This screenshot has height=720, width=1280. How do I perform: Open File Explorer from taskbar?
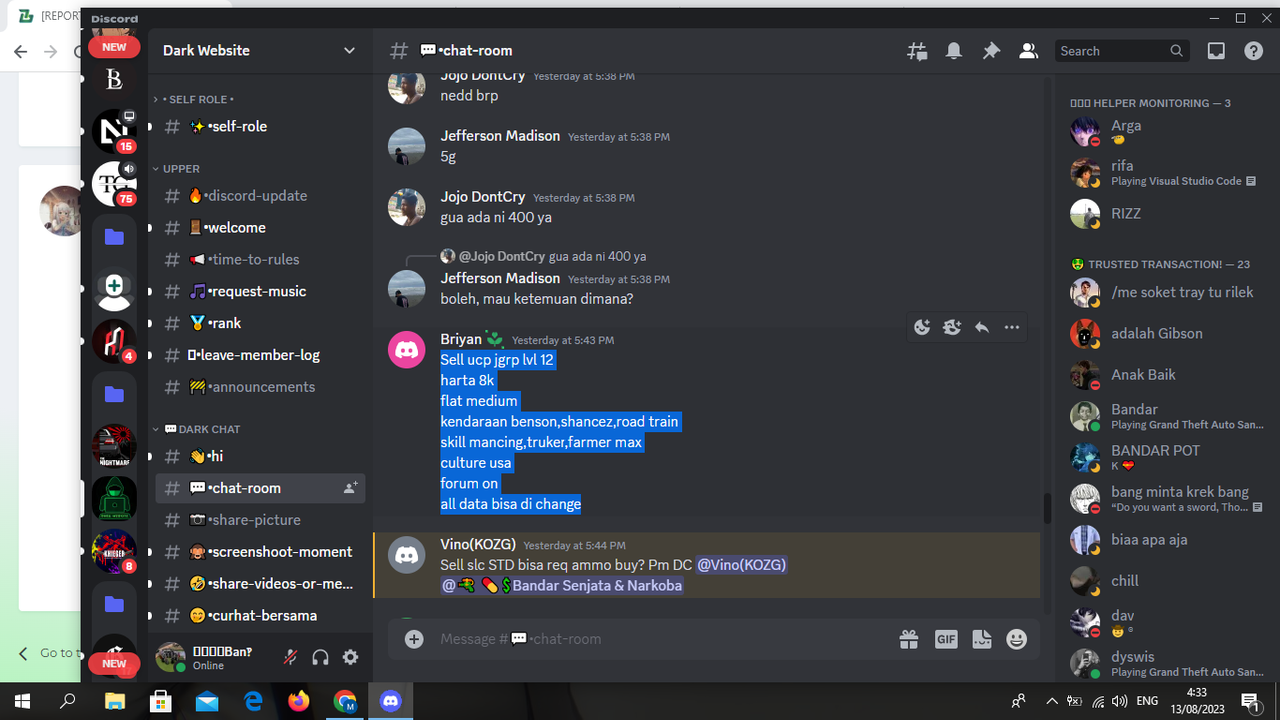tap(115, 701)
